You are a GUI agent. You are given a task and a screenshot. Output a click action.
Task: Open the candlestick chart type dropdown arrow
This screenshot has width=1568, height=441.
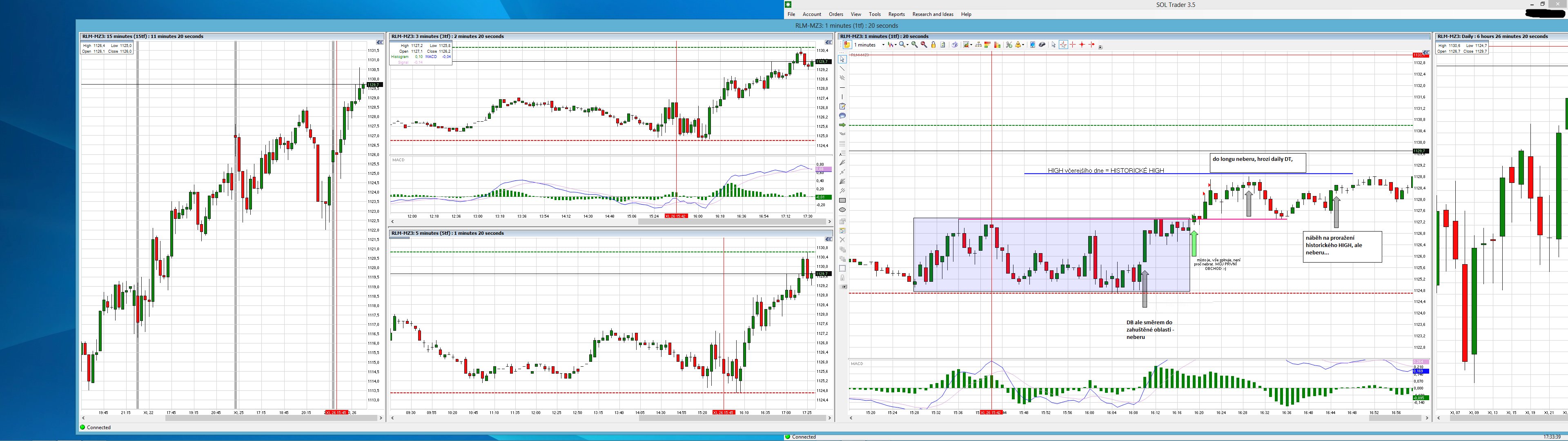[896, 45]
